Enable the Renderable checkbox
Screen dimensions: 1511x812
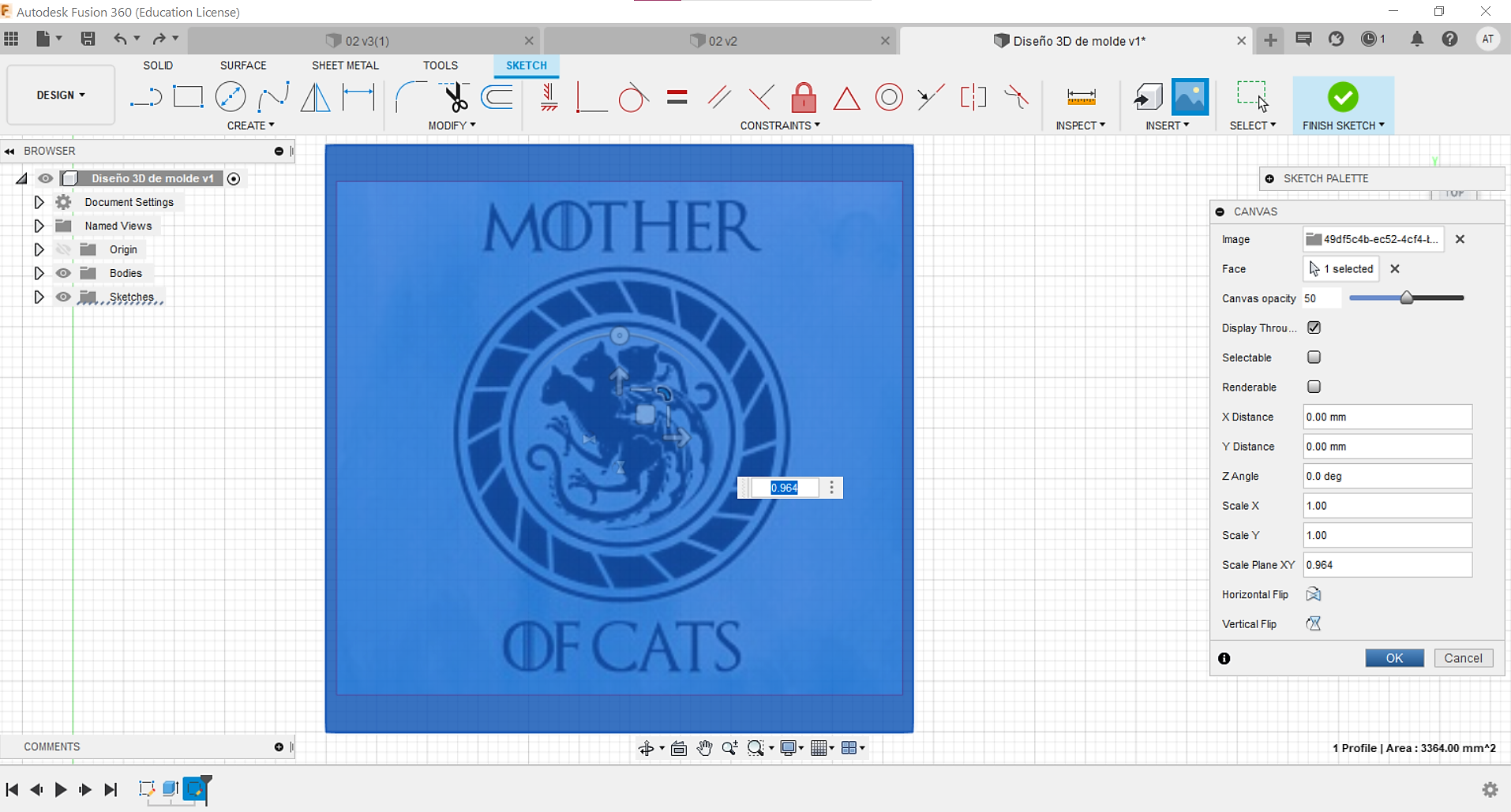1314,387
